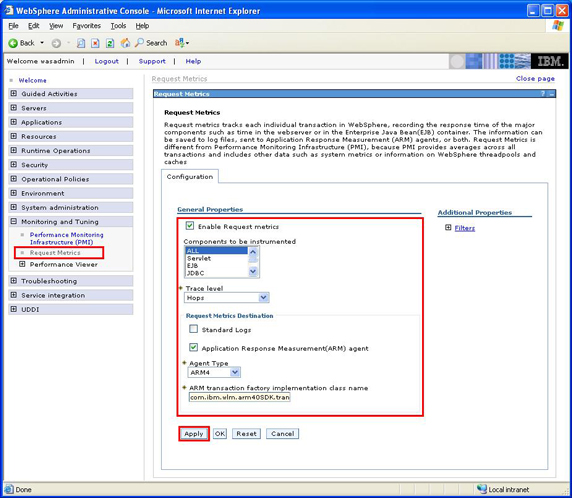Screen dimensions: 572x498
Task: Open the language/translation toolbar icon
Action: (x=179, y=43)
